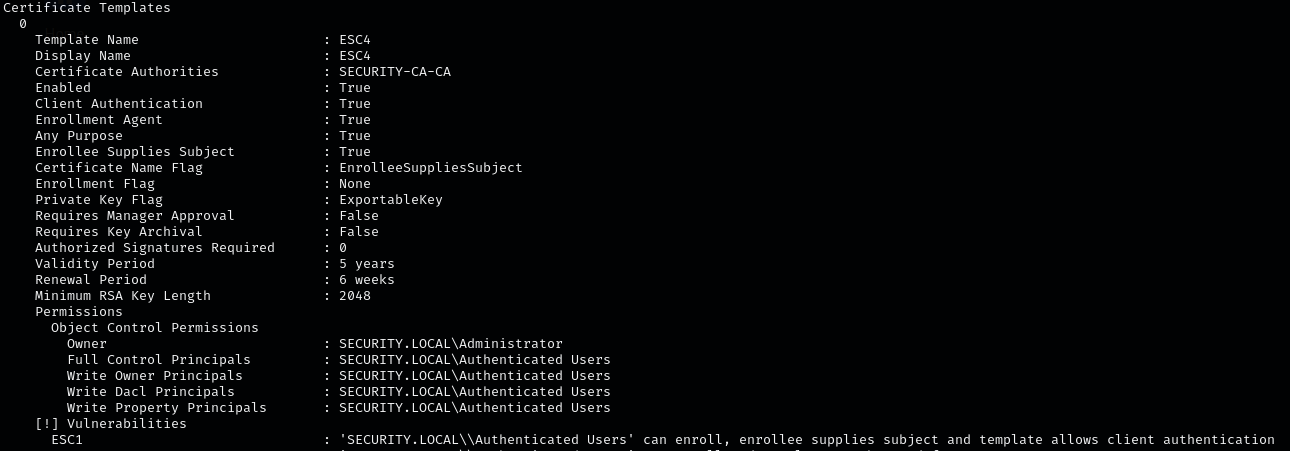
Task: Click the Requires Manager Approval label
Action: (x=135, y=216)
